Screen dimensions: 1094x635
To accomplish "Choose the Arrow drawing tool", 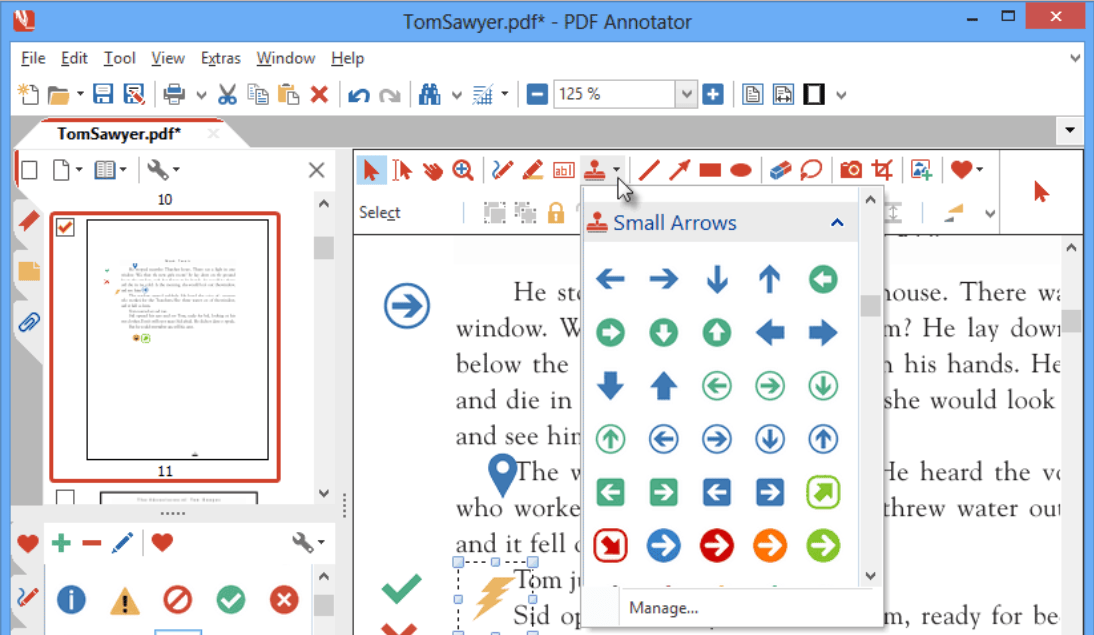I will pyautogui.click(x=679, y=170).
